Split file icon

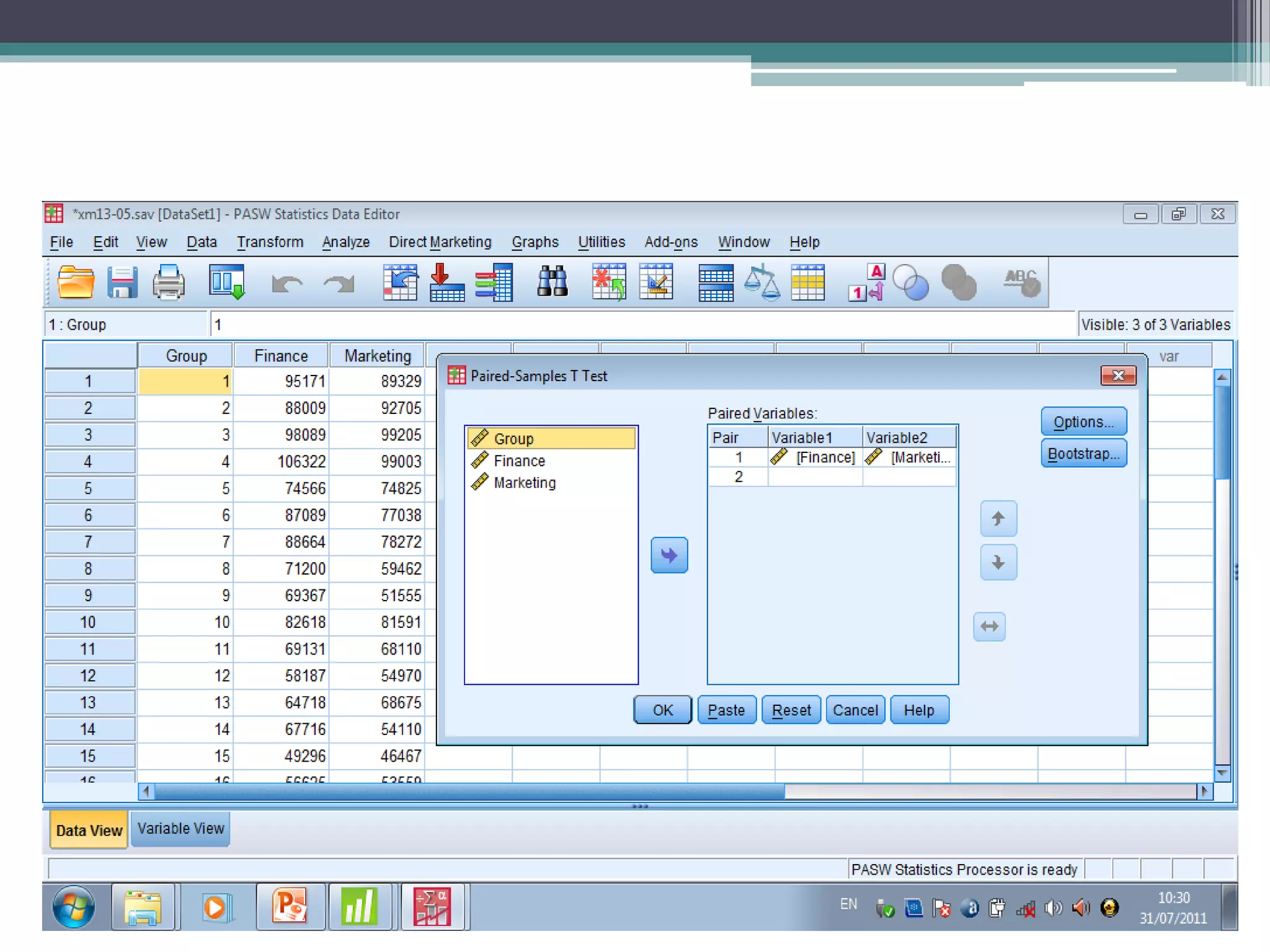click(x=716, y=283)
